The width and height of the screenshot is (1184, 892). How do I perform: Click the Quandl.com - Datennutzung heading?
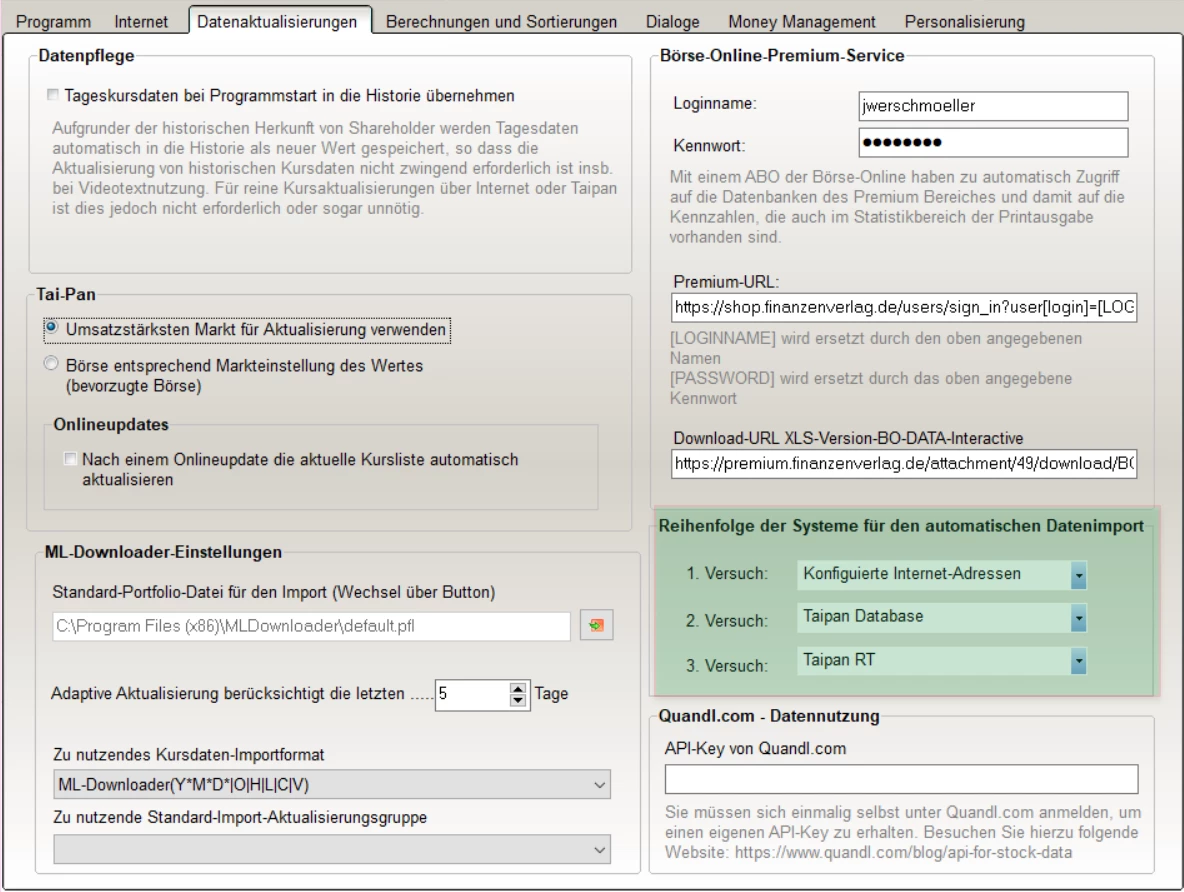(x=769, y=716)
